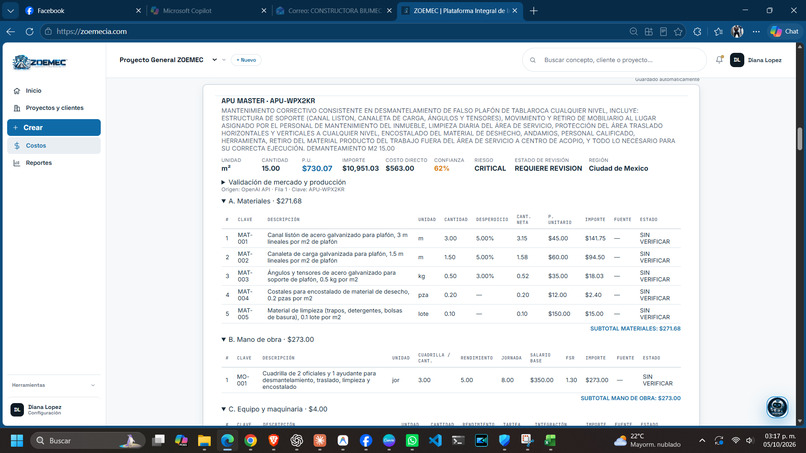Image resolution: width=806 pixels, height=453 pixels.
Task: Collapse section B. Mano de obra
Action: tap(268, 339)
